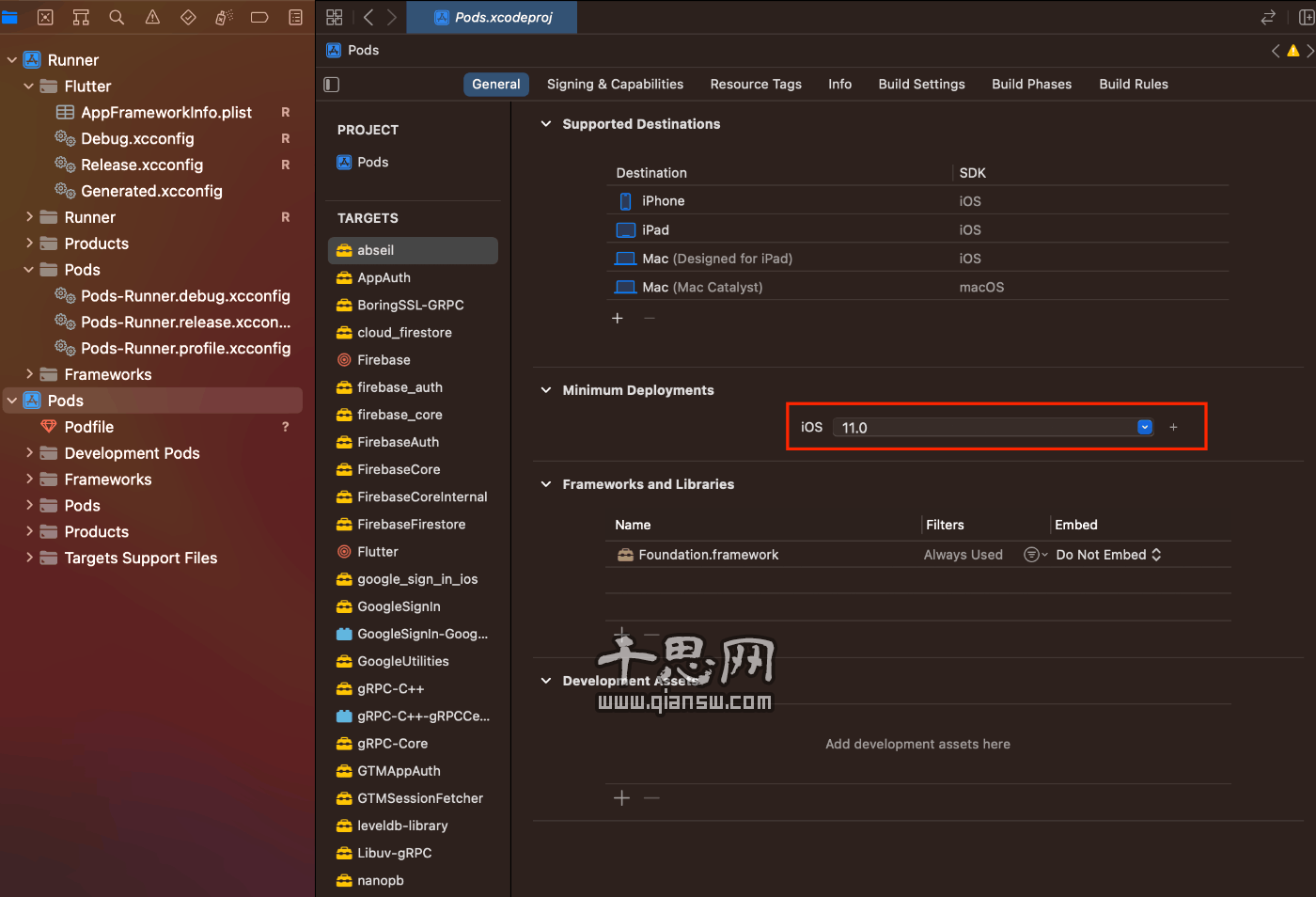The image size is (1316, 897).
Task: Open the Build Phases tab
Action: tap(1031, 85)
